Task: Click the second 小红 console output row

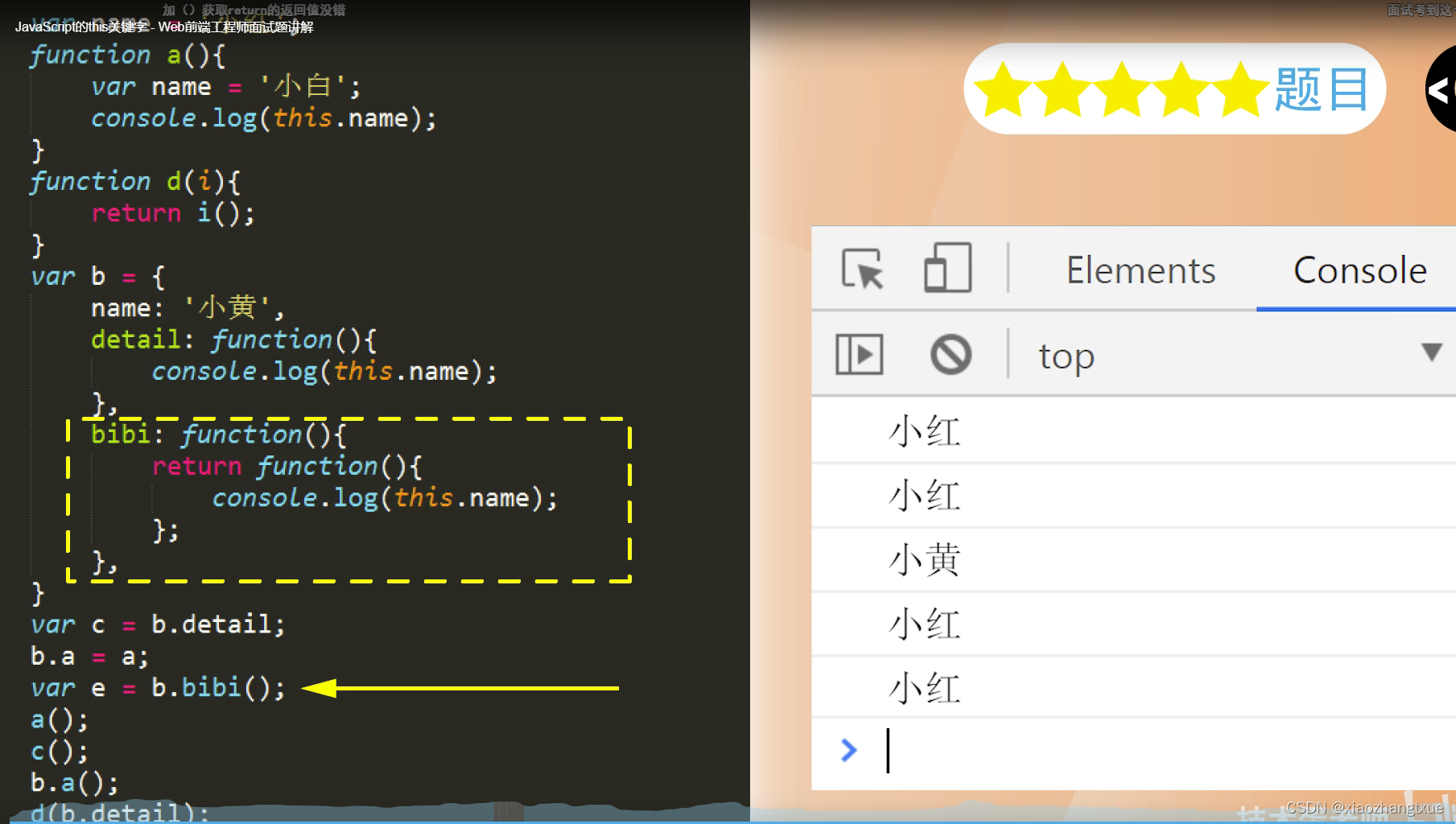Action: coord(1133,496)
